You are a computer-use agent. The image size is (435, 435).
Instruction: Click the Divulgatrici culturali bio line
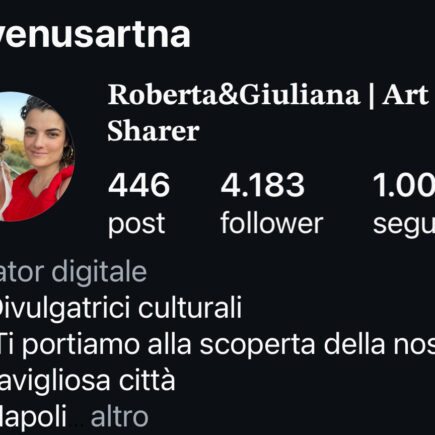pyautogui.click(x=121, y=308)
